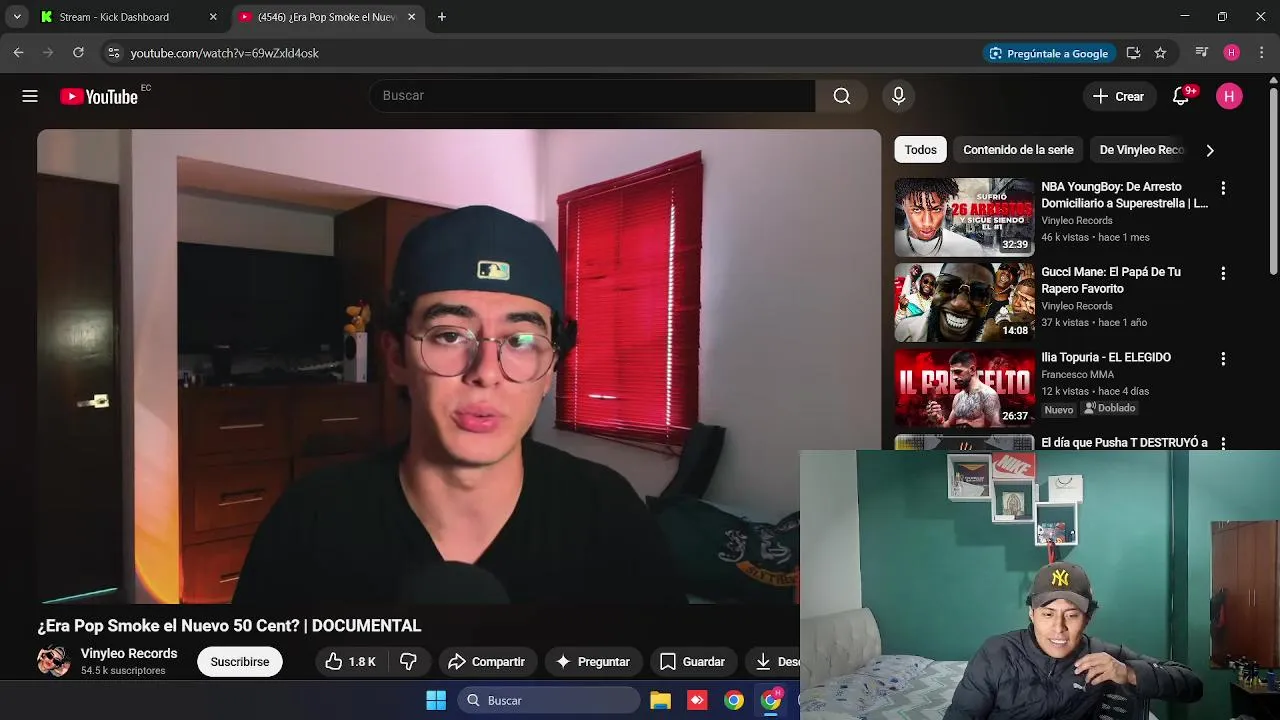Click the Chrome address bar URL
The height and width of the screenshot is (720, 1280).
tap(224, 53)
